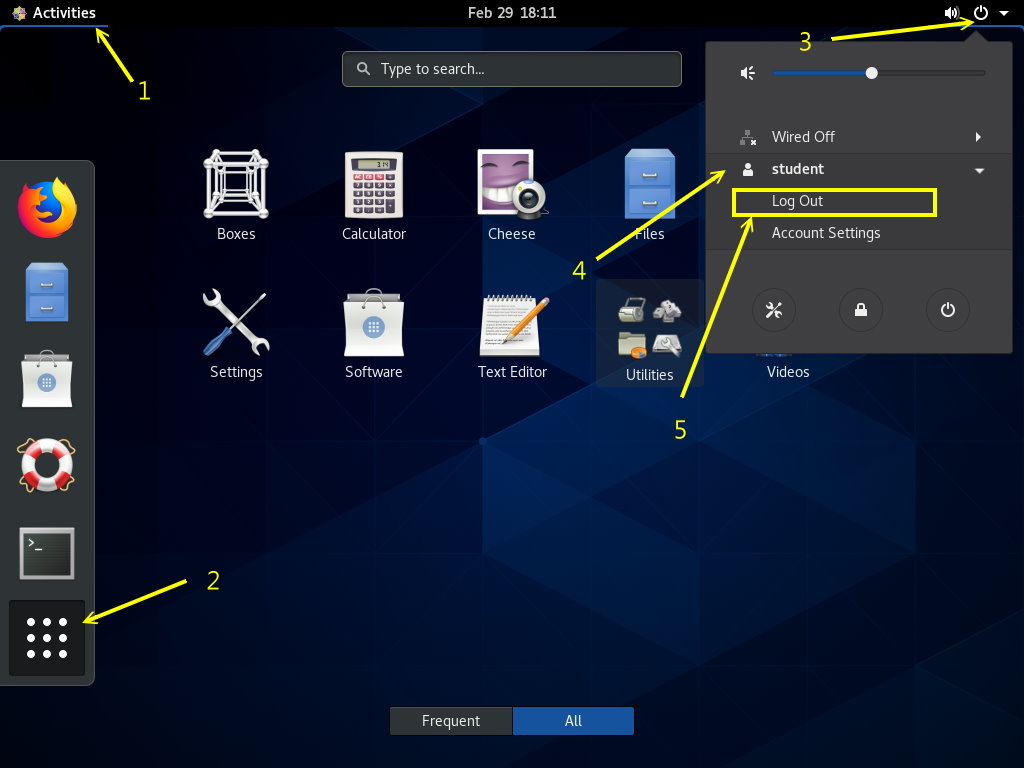Click the Show Applications grid button
This screenshot has height=768, width=1024.
tap(47, 638)
